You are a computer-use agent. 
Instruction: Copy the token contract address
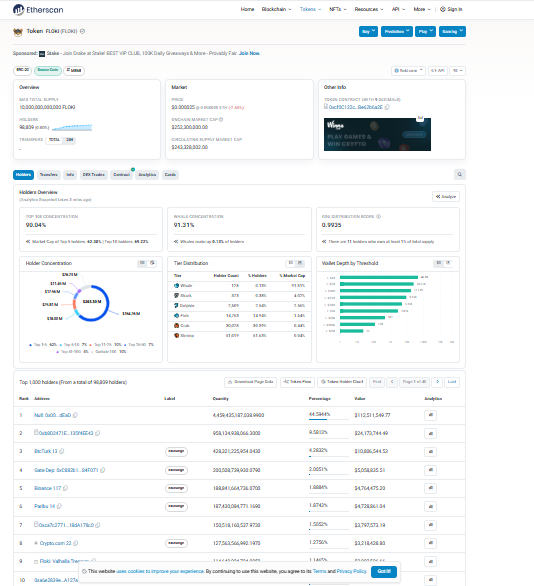pos(387,107)
